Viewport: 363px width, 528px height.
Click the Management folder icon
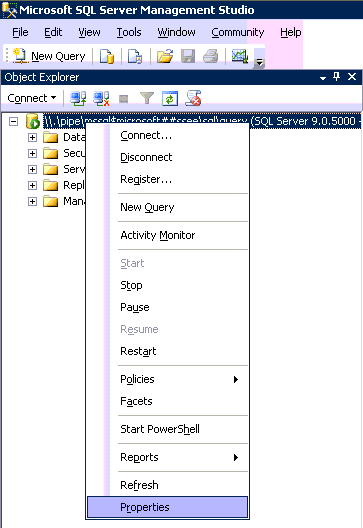coord(51,201)
